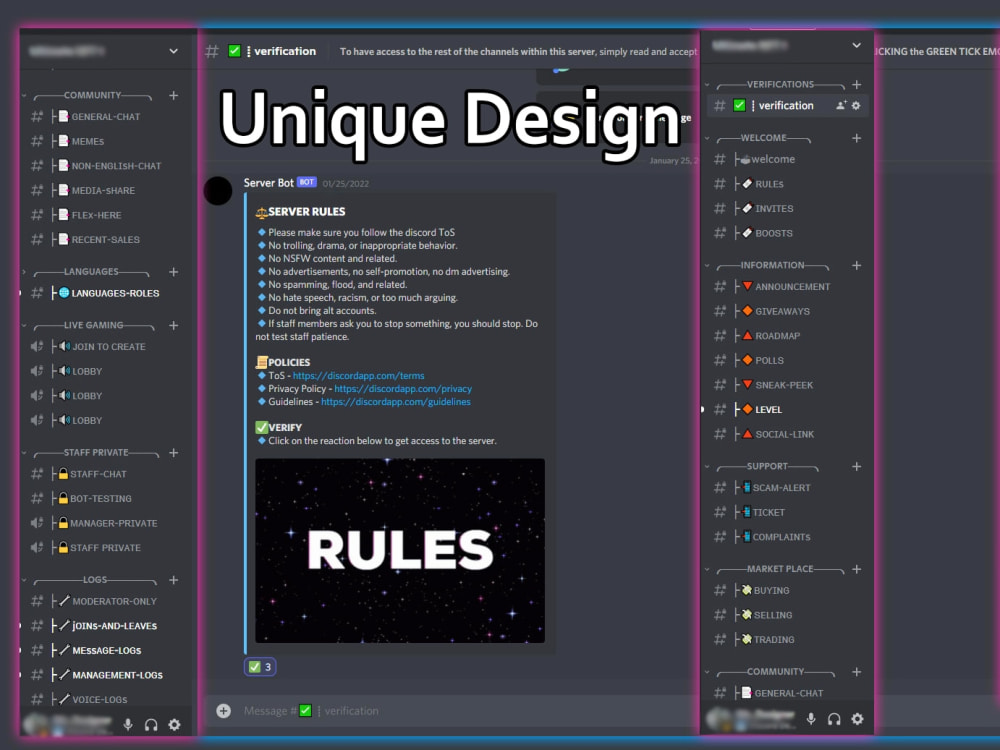The height and width of the screenshot is (750, 1000).
Task: Select verification channel in right panel
Action: click(x=787, y=105)
